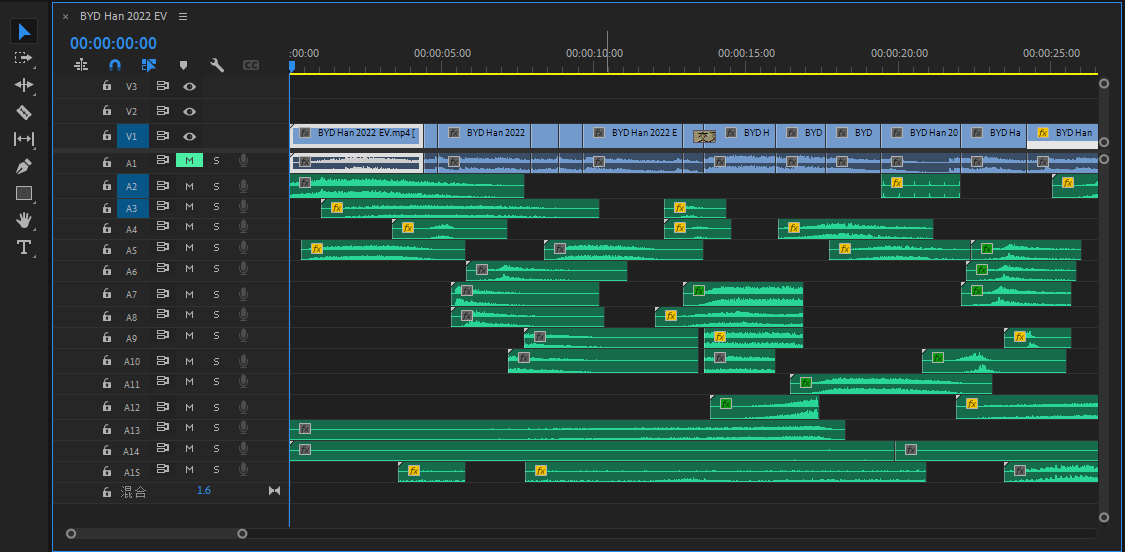Select the first BYD Han 2022 EV.mp4 clip

(x=357, y=136)
